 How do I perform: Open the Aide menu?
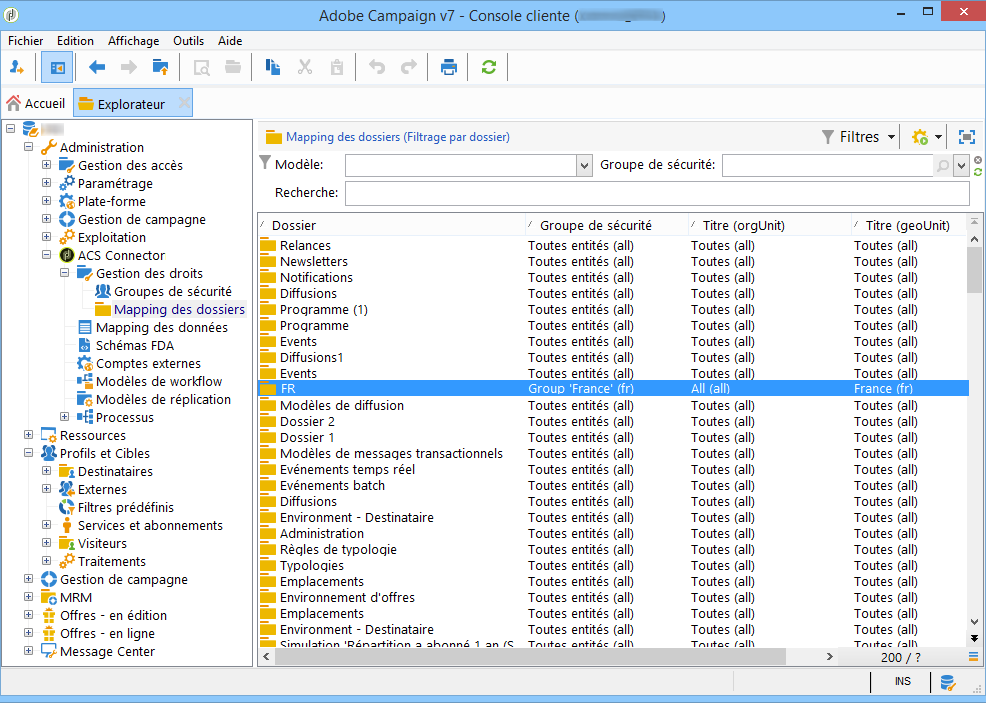point(230,41)
